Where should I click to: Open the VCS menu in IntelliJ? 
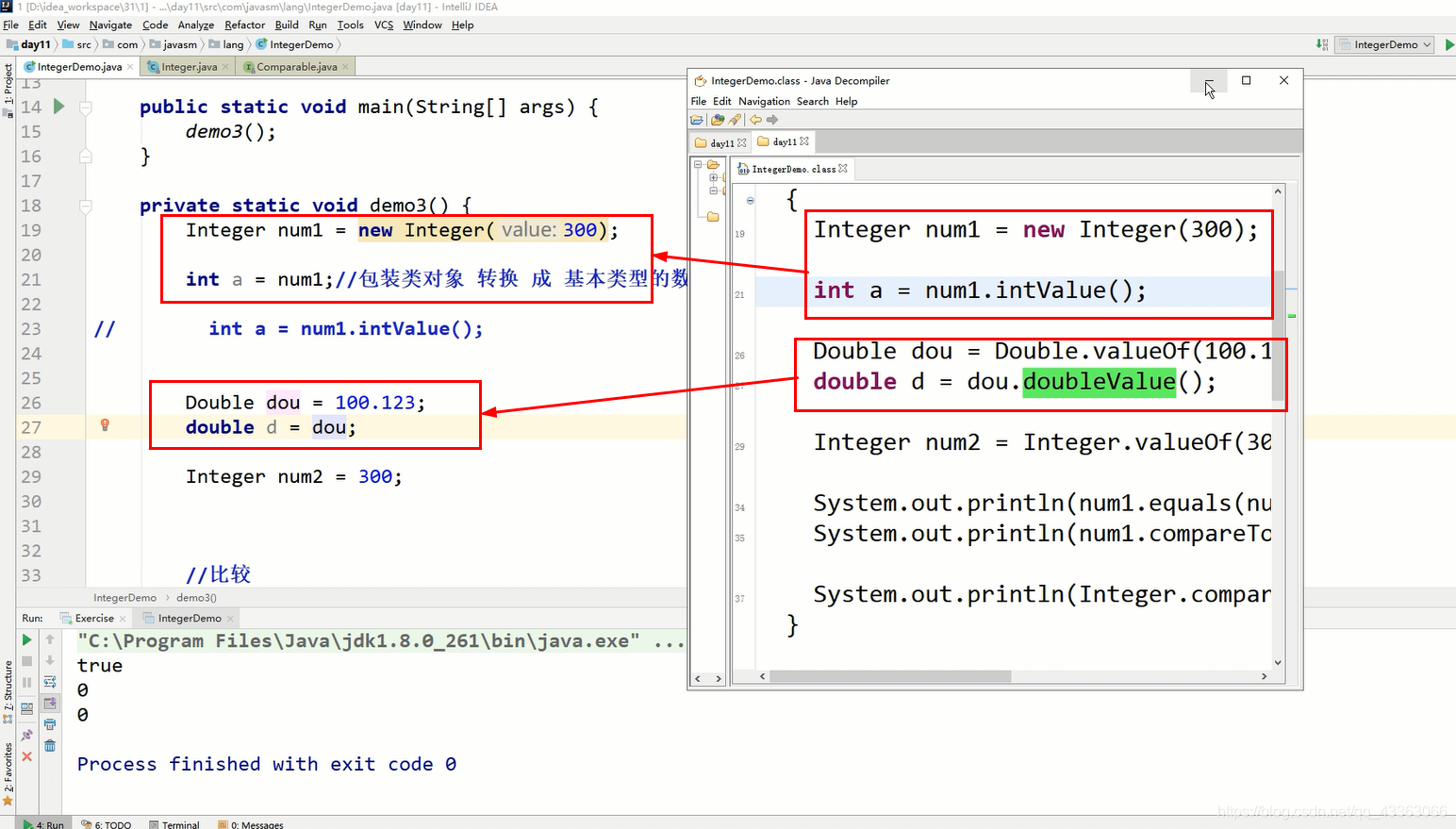[x=384, y=25]
